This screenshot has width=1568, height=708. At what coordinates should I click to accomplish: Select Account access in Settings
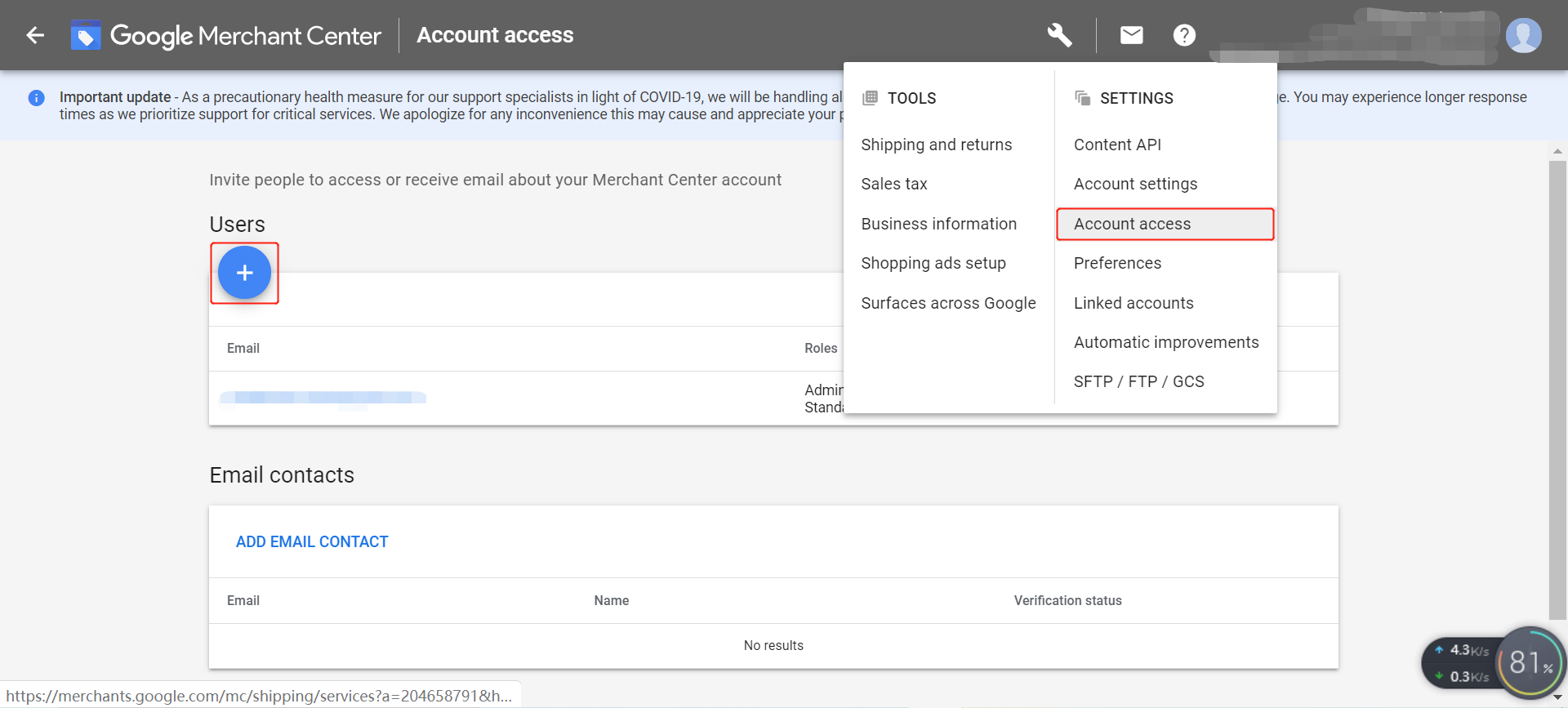click(1132, 224)
